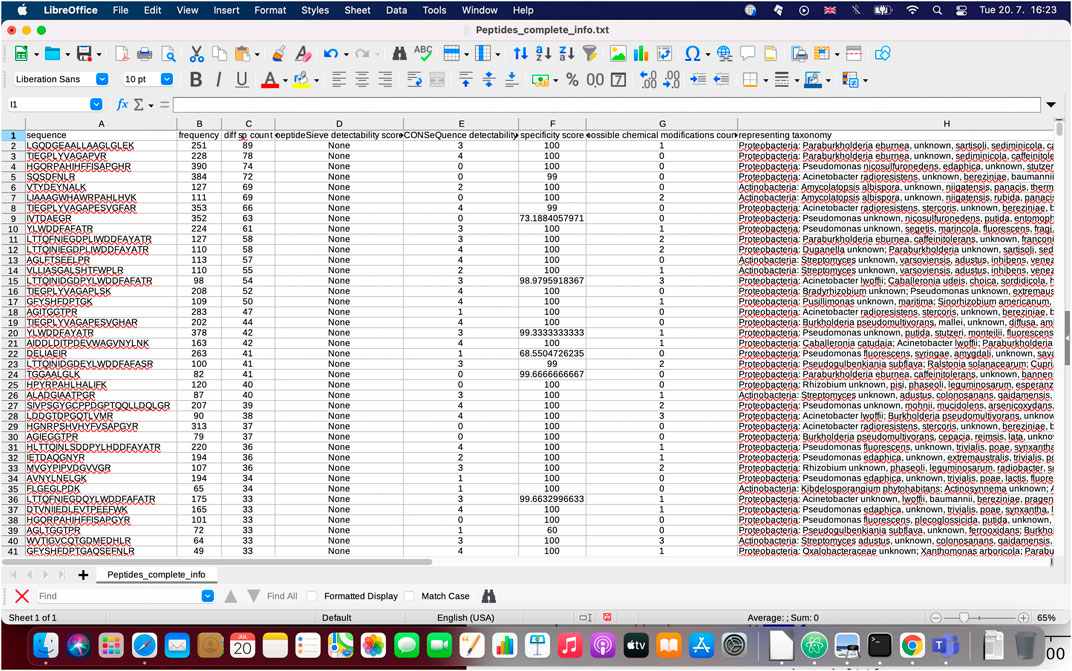Check the Match Case checkbox
Screen dimensions: 1072x671
(410, 596)
